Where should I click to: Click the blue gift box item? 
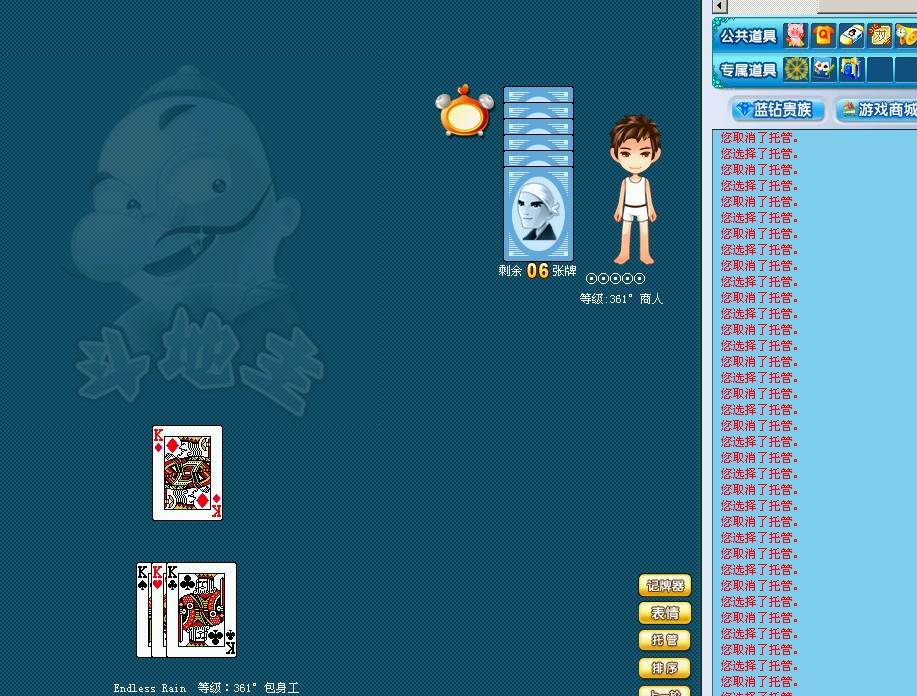pos(851,69)
